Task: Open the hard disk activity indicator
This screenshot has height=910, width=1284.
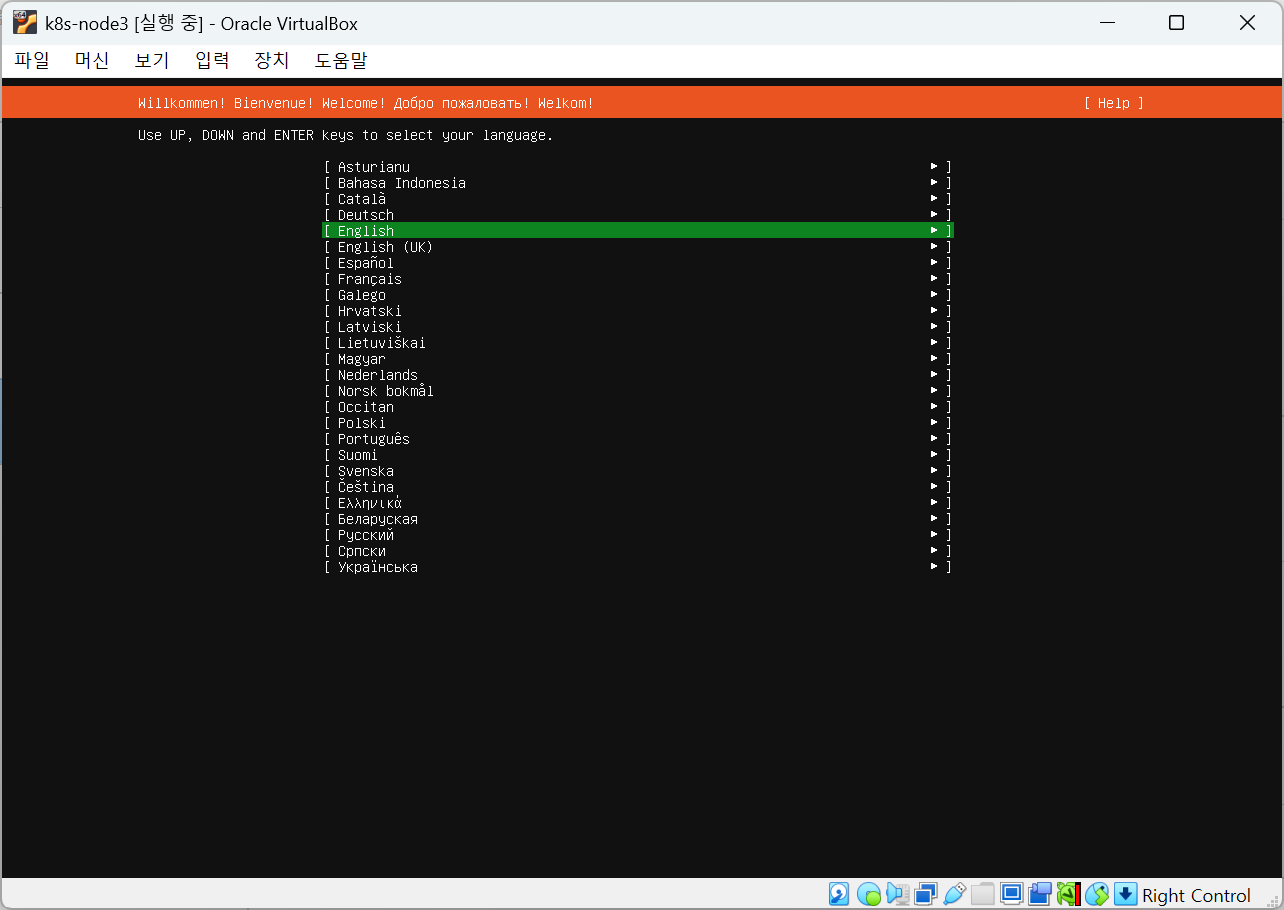Action: 839,894
